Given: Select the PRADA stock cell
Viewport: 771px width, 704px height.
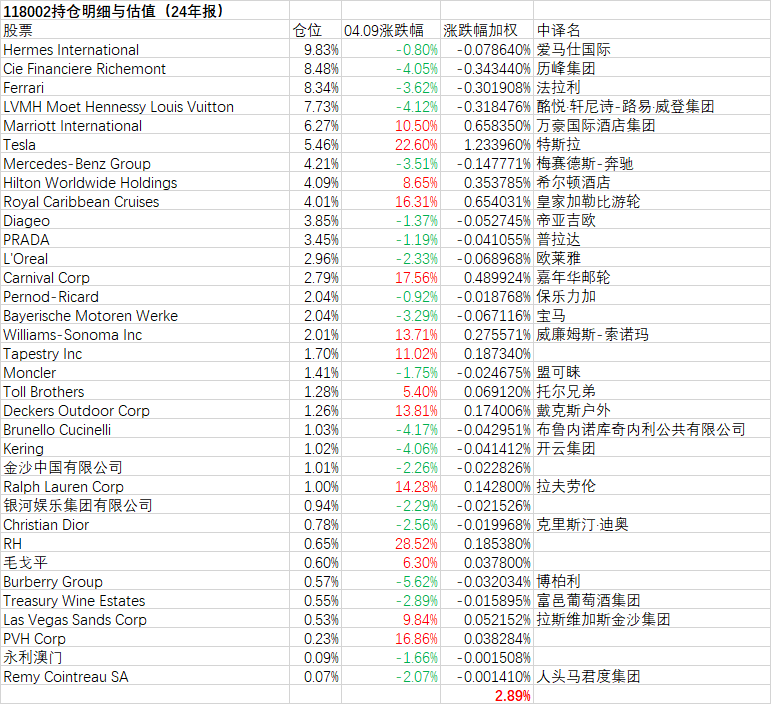Looking at the screenshot, I should (x=145, y=239).
